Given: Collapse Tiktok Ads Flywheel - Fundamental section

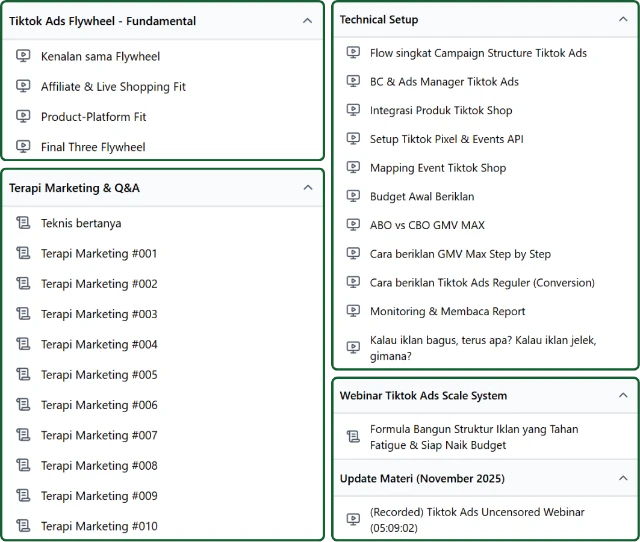Looking at the screenshot, I should point(307,20).
